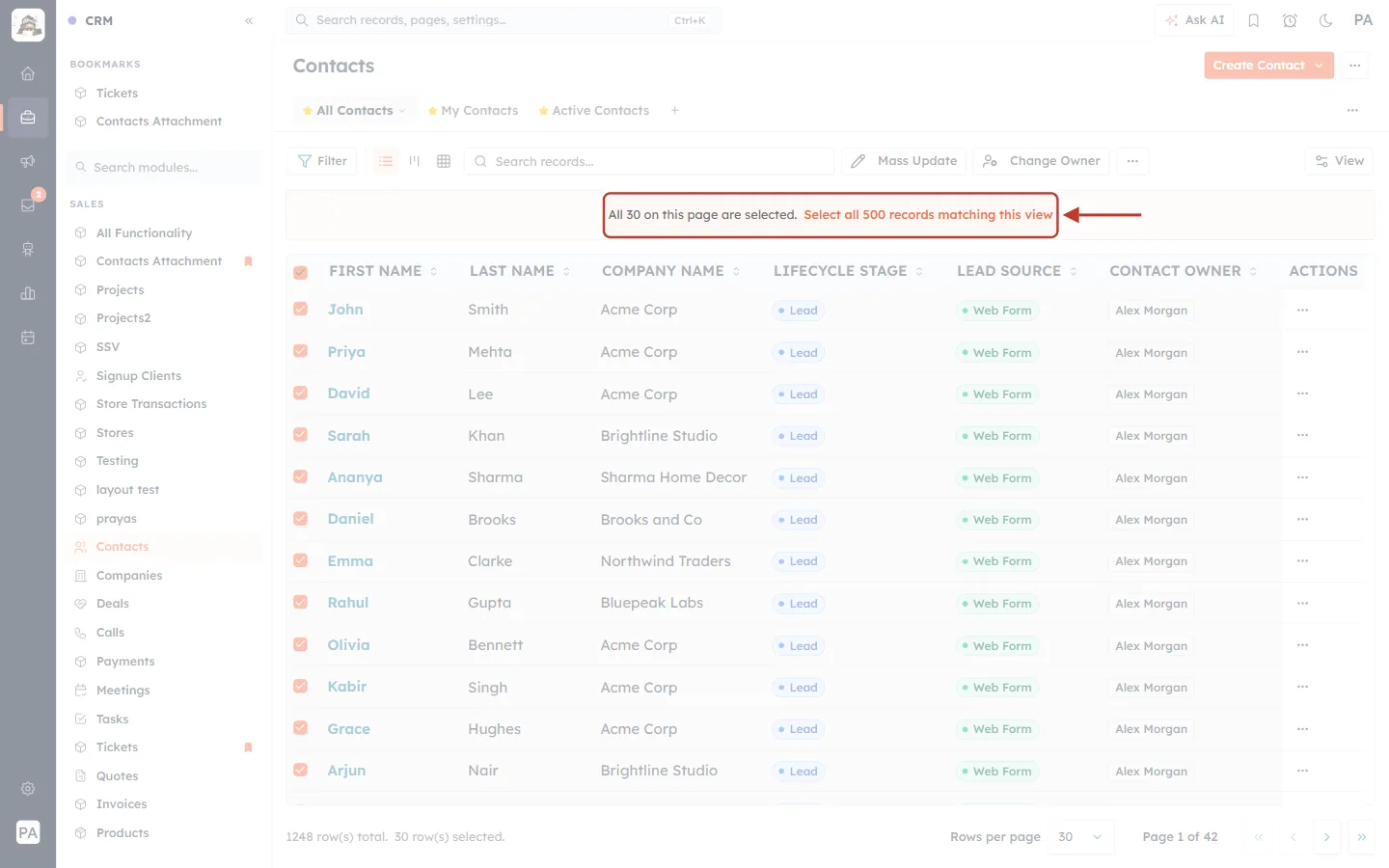Viewport: 1389px width, 868px height.
Task: Deselect the Emma Clarke row checkbox
Action: 301,560
